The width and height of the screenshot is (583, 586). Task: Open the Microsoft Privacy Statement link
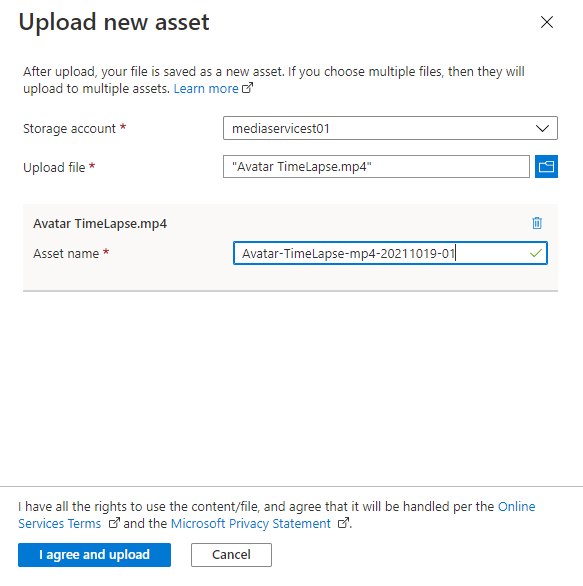click(250, 524)
